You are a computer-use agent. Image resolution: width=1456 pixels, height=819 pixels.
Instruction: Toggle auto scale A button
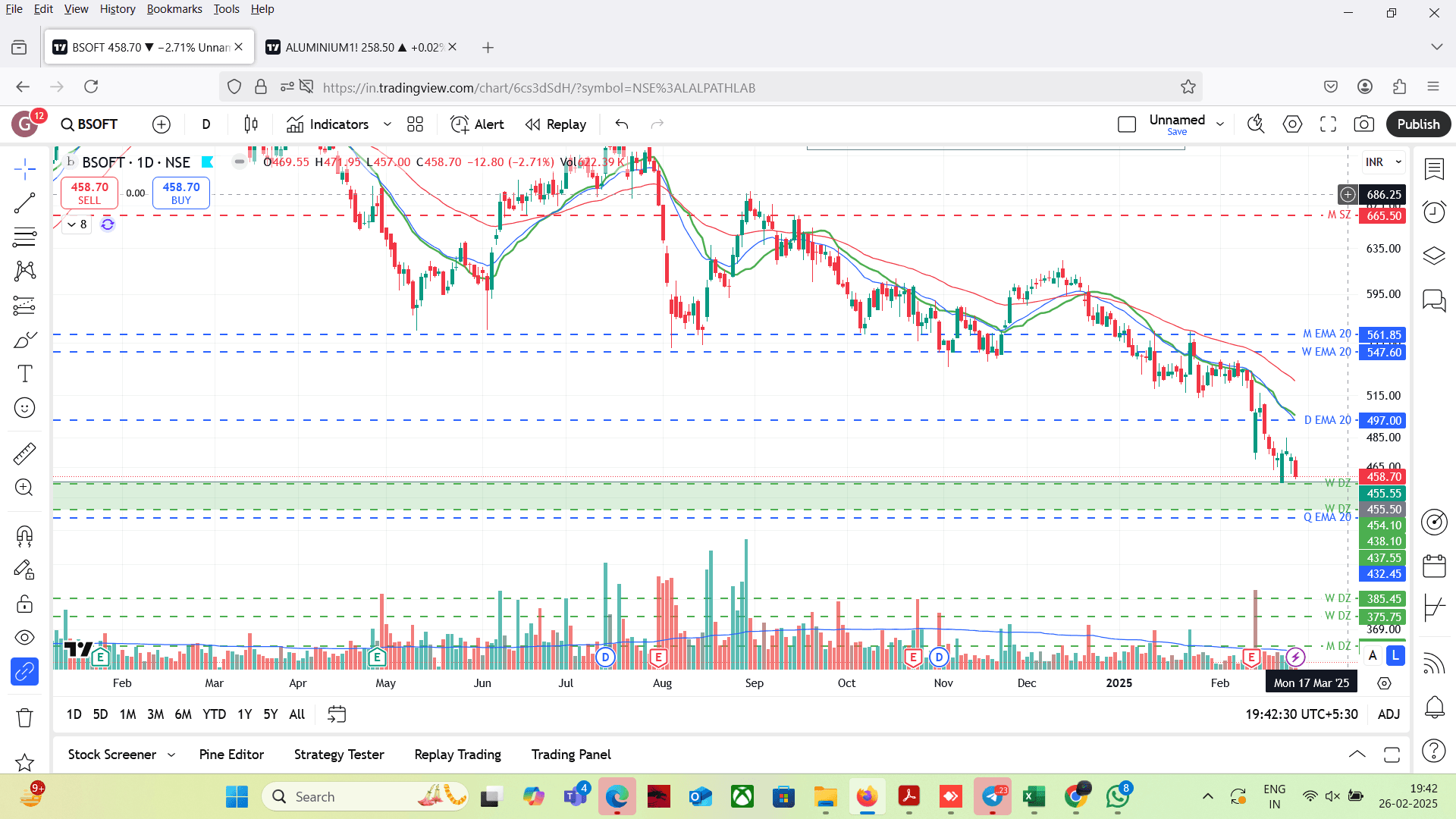1372,655
